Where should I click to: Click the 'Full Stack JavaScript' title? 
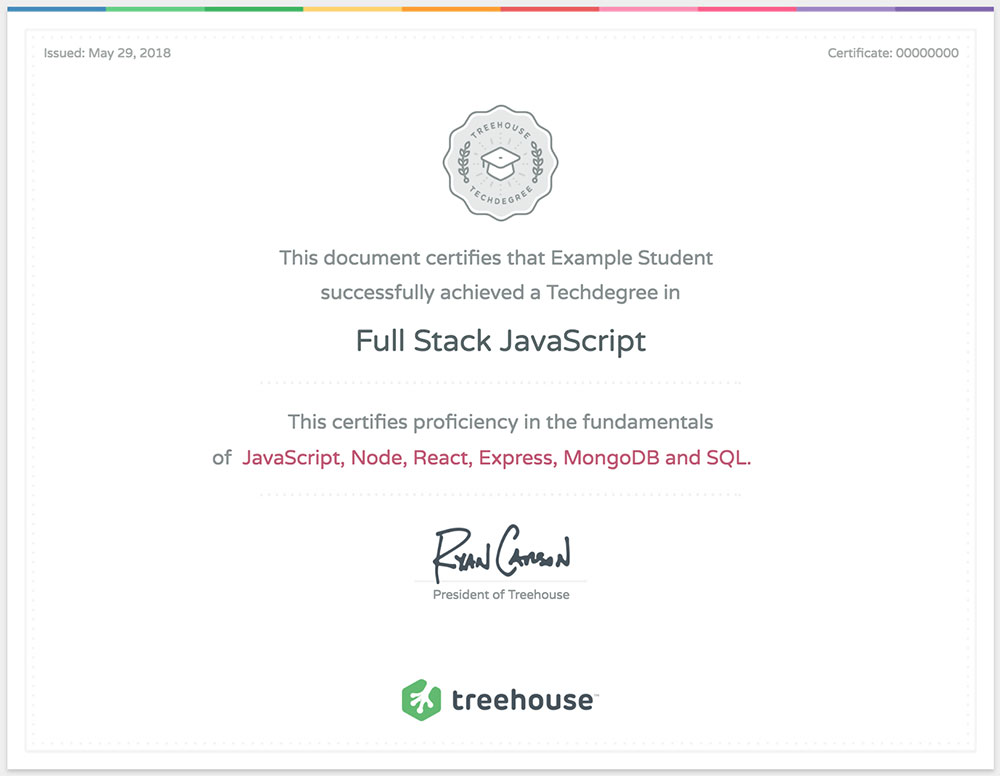[501, 341]
